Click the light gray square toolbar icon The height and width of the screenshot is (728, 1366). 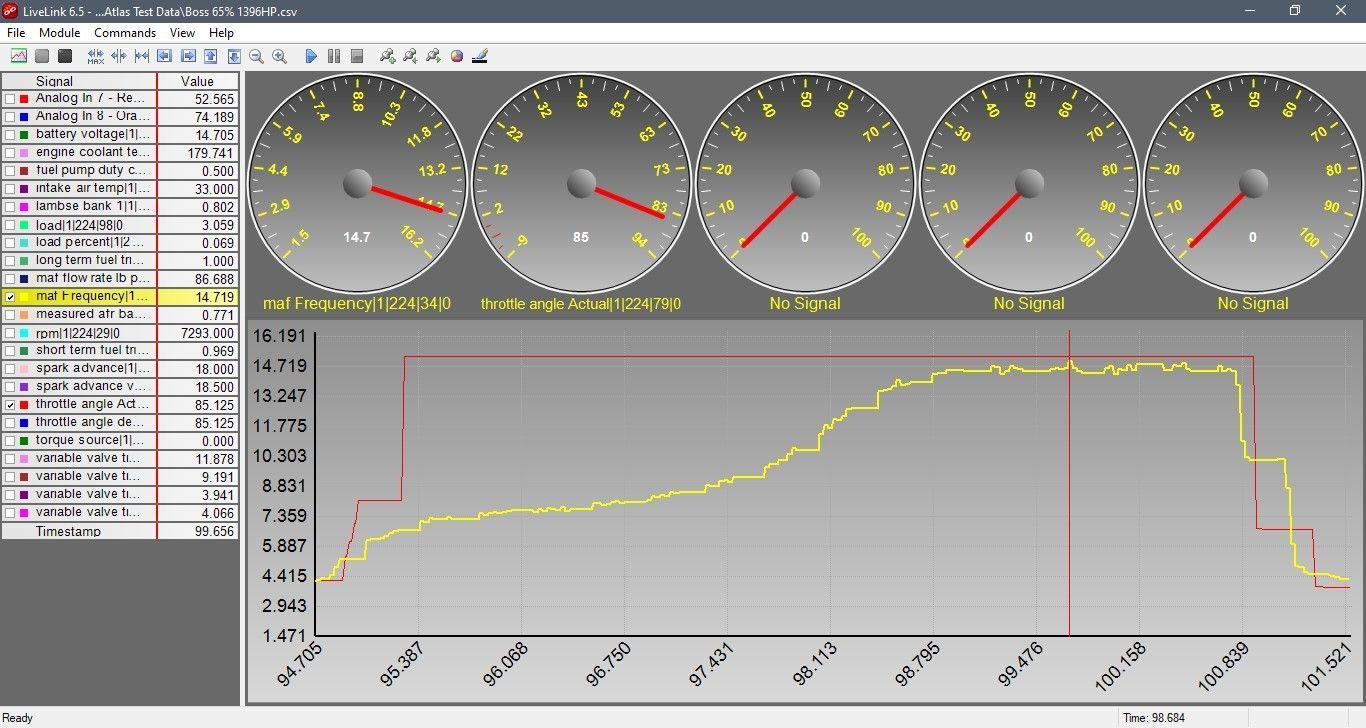pyautogui.click(x=42, y=56)
